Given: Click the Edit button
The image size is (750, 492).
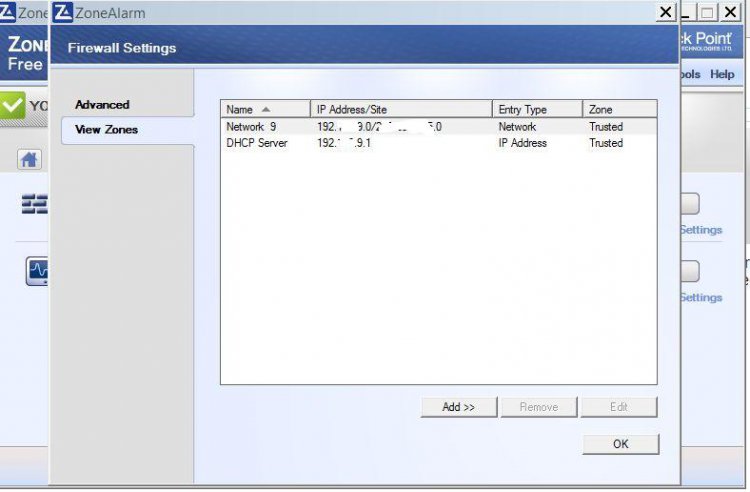Looking at the screenshot, I should (619, 407).
